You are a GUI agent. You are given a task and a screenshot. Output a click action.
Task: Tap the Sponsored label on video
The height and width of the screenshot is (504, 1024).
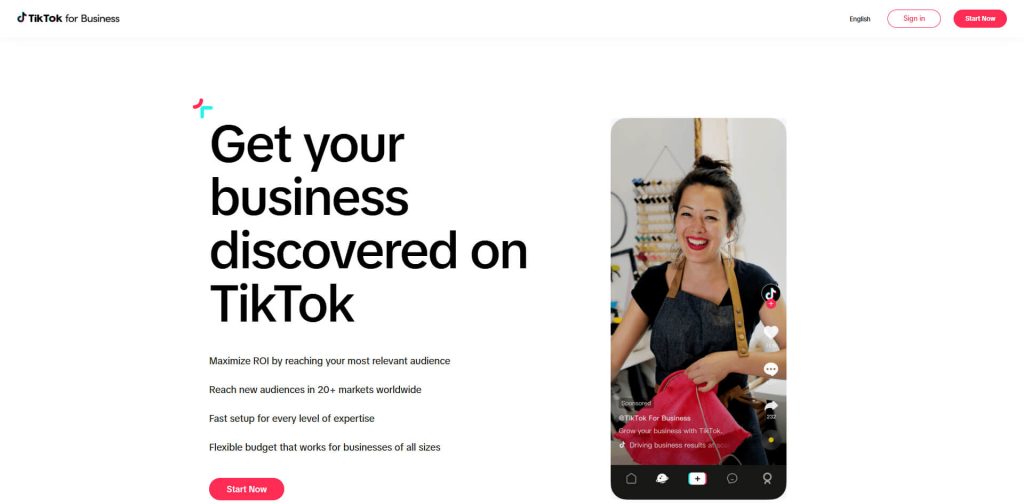click(635, 403)
